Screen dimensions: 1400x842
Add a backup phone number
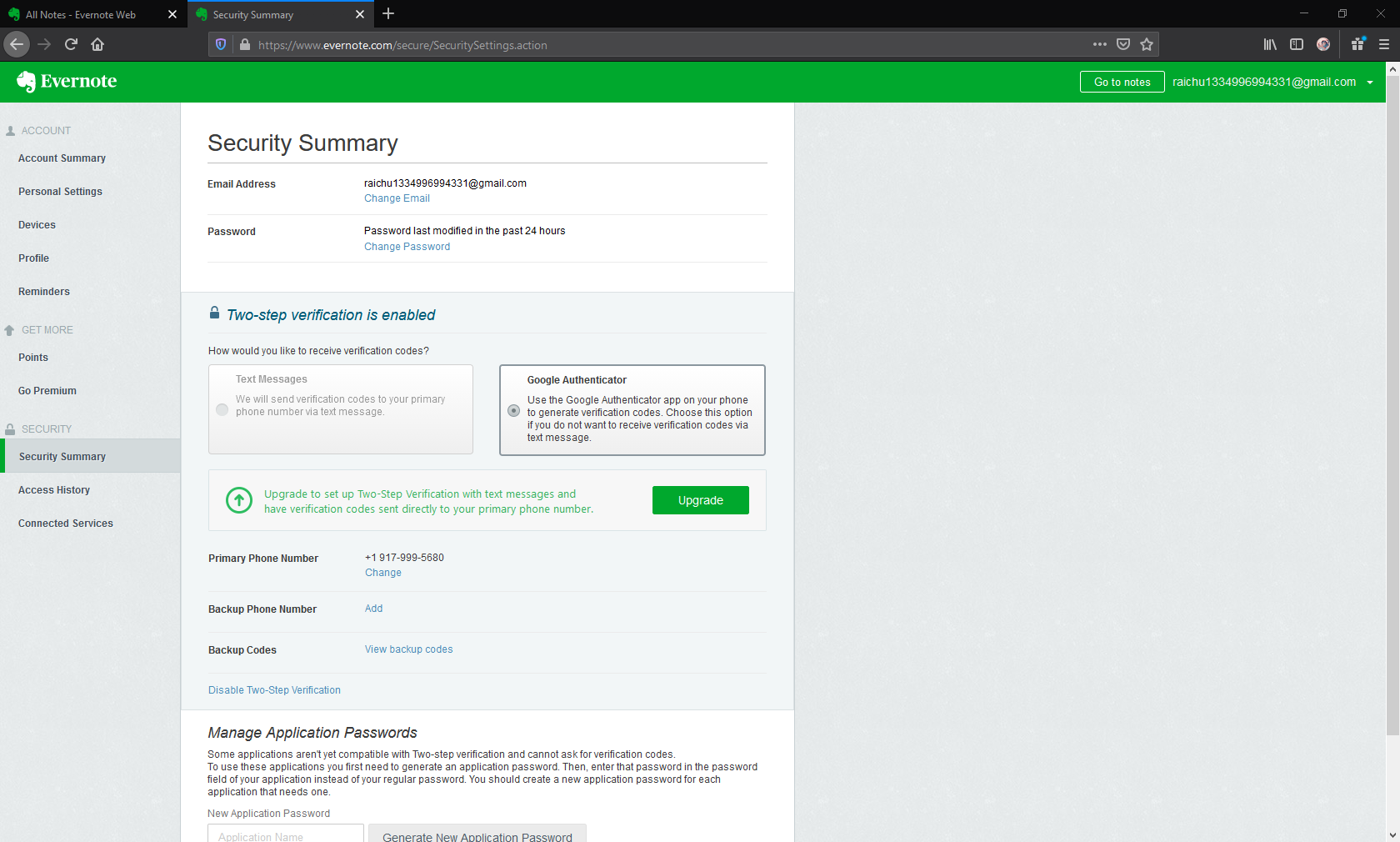coord(373,609)
